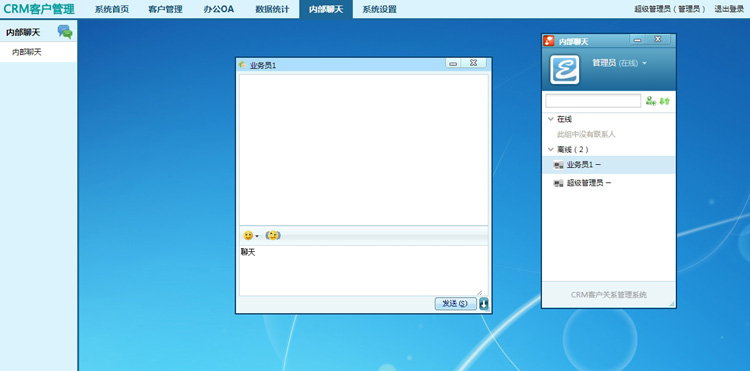The height and width of the screenshot is (371, 750).
Task: Click the CRM客户管理 logo title
Action: tap(39, 9)
